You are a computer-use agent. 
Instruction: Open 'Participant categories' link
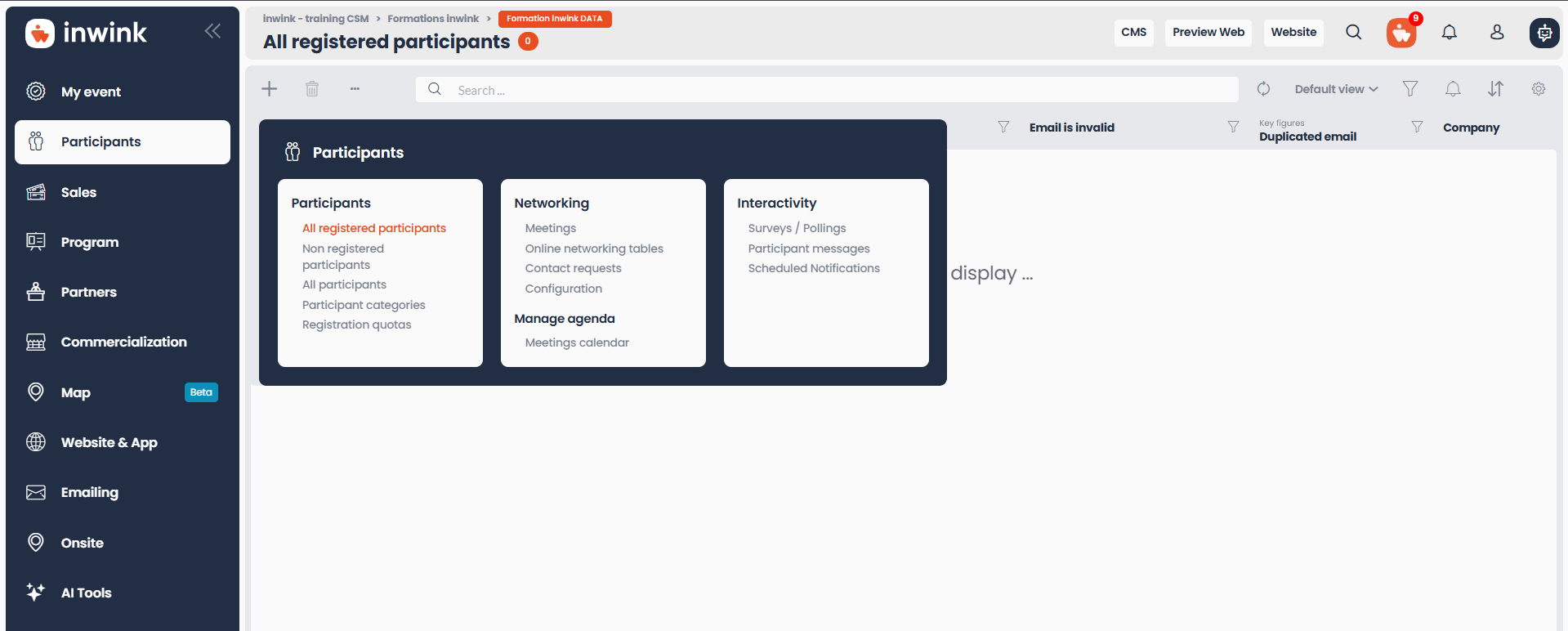[x=364, y=305]
